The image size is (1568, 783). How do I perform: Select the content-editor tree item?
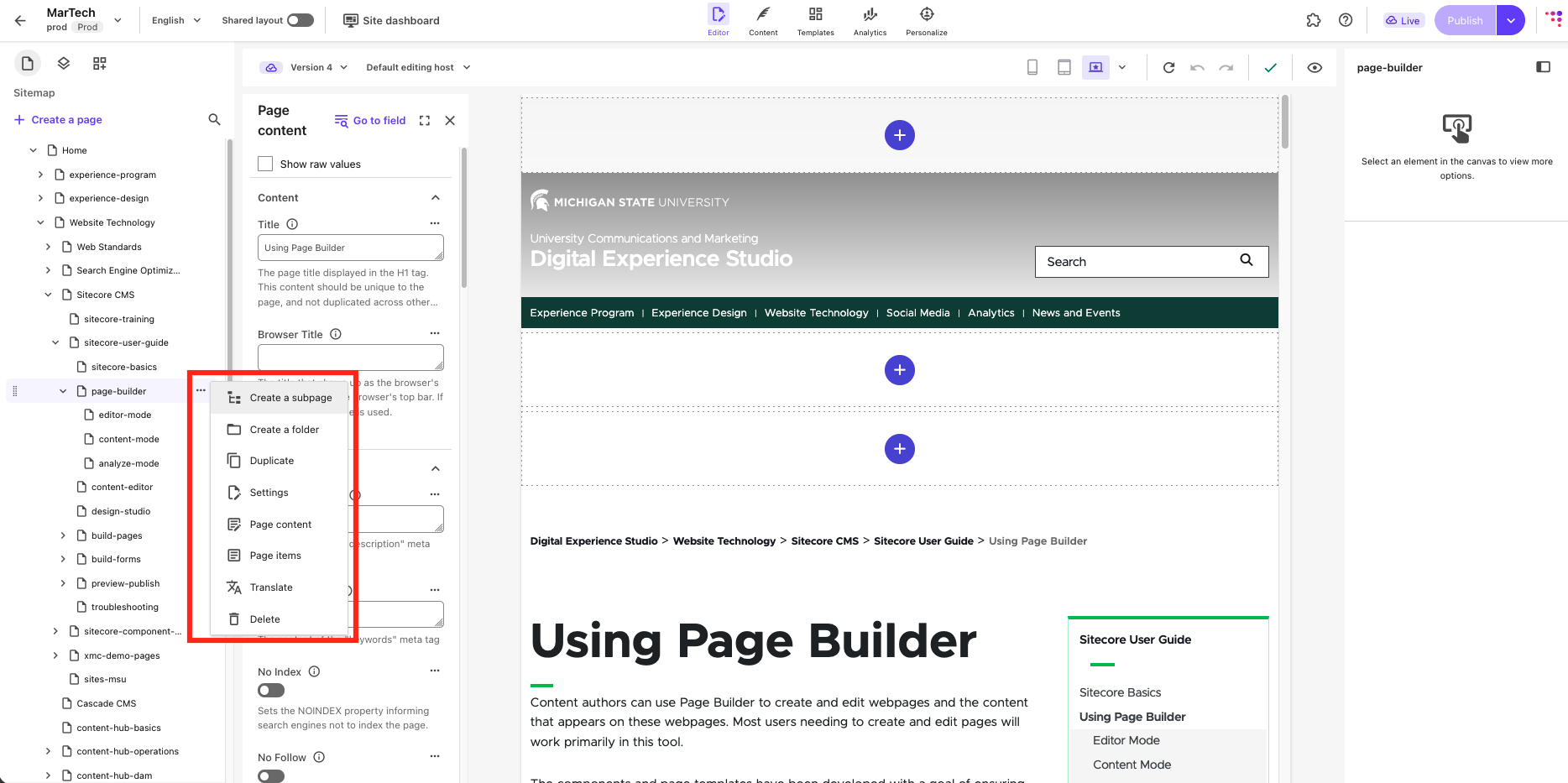(x=122, y=487)
